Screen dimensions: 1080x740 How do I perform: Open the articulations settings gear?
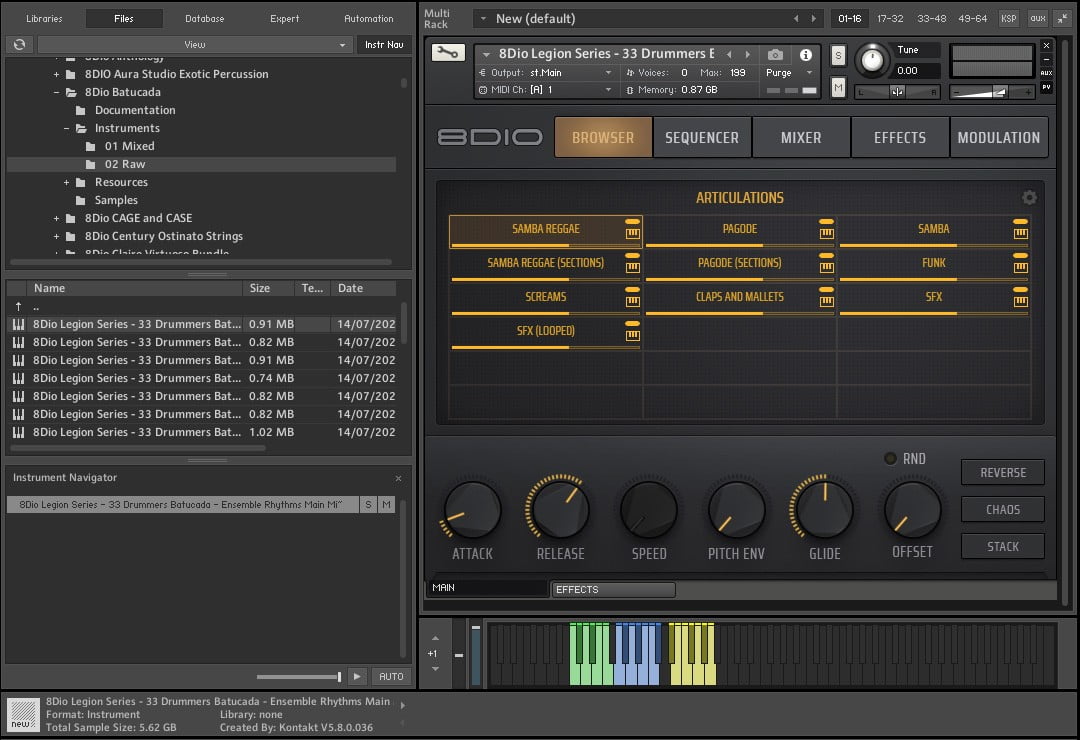pos(1029,198)
